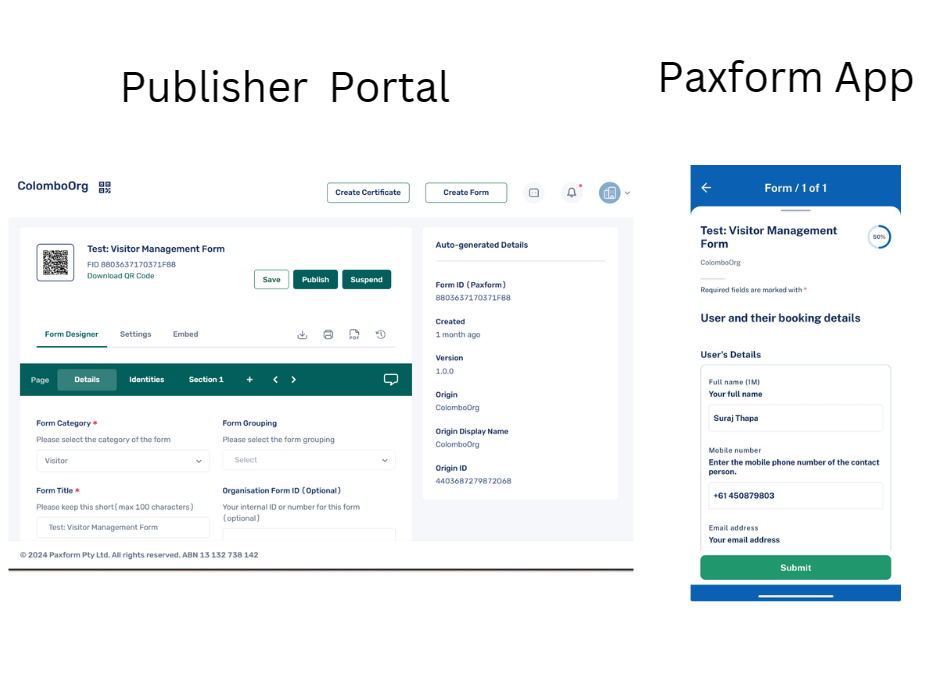This screenshot has width=946, height=677.
Task: Click the Form Title input field
Action: 122,527
